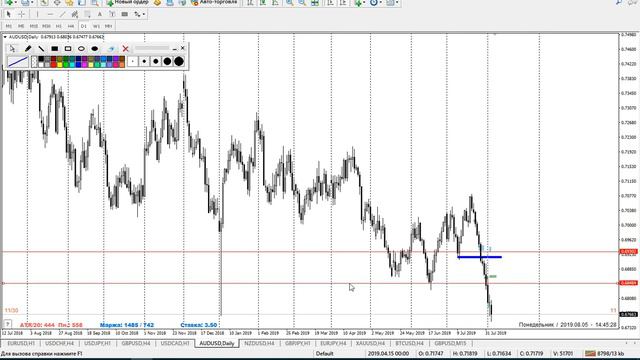Click the Default profile in status bar
This screenshot has width=640, height=360.
tap(324, 353)
